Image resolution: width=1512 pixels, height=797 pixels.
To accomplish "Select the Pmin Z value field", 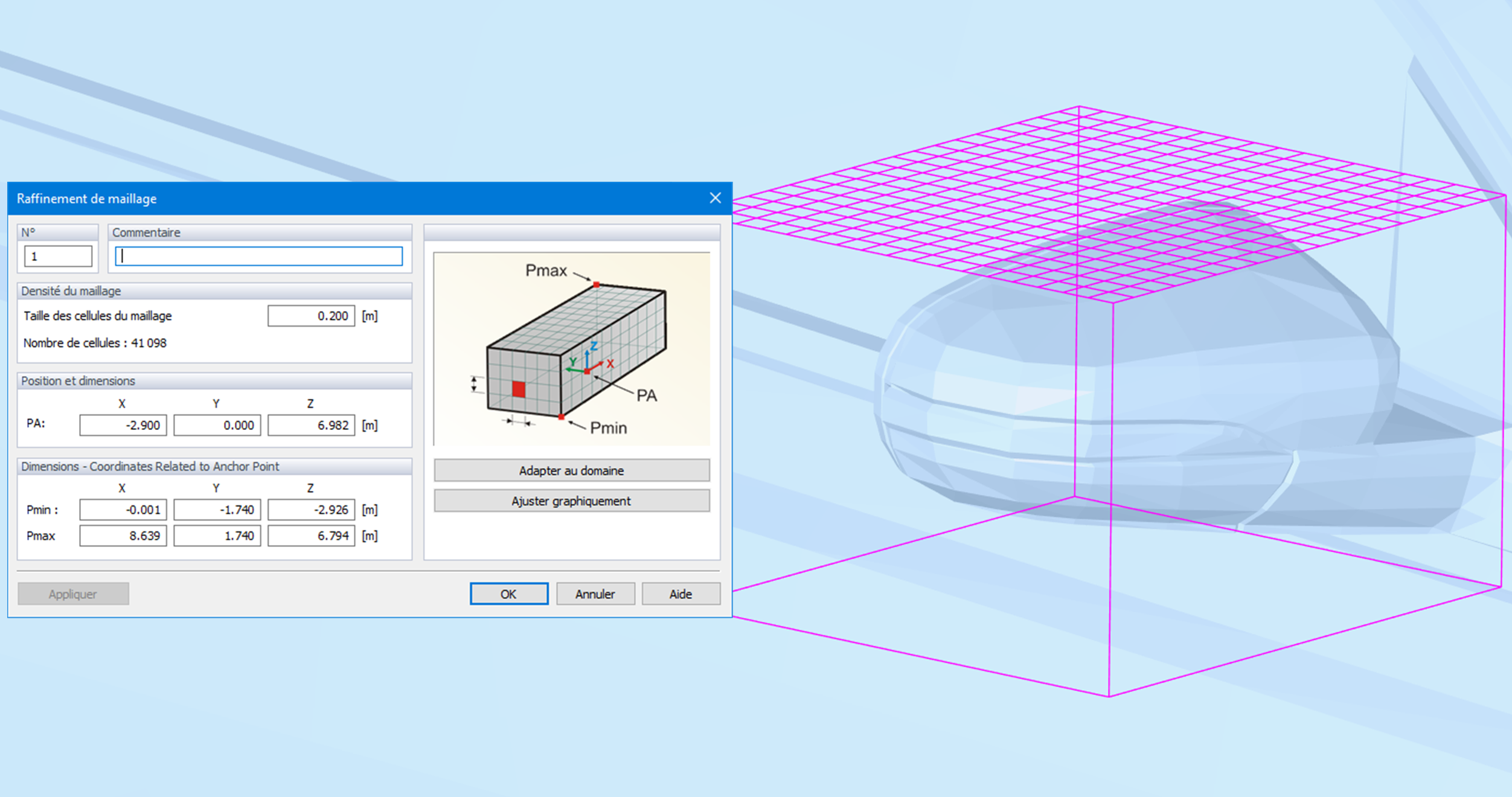I will point(311,510).
